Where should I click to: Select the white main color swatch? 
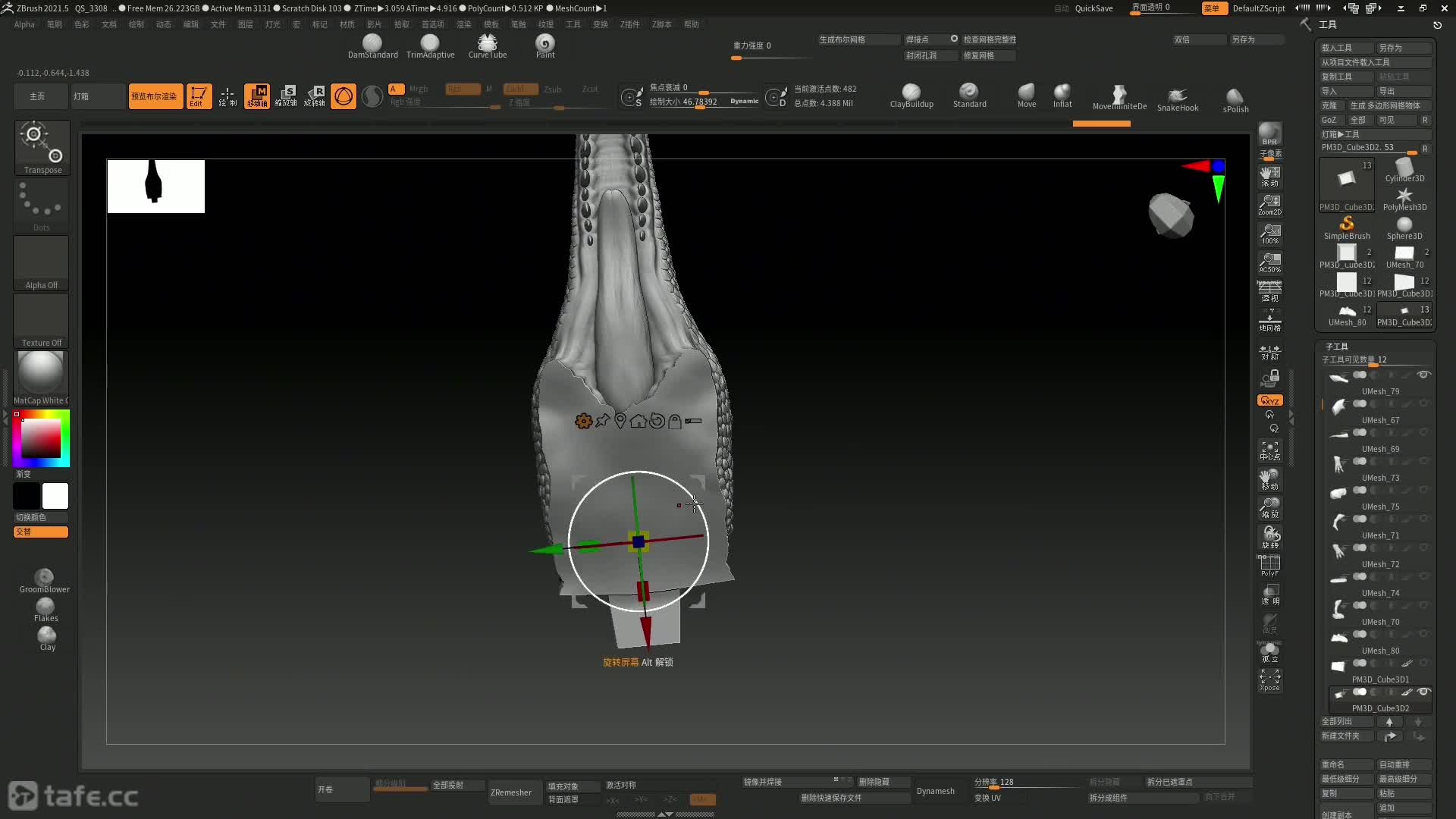pyautogui.click(x=55, y=496)
